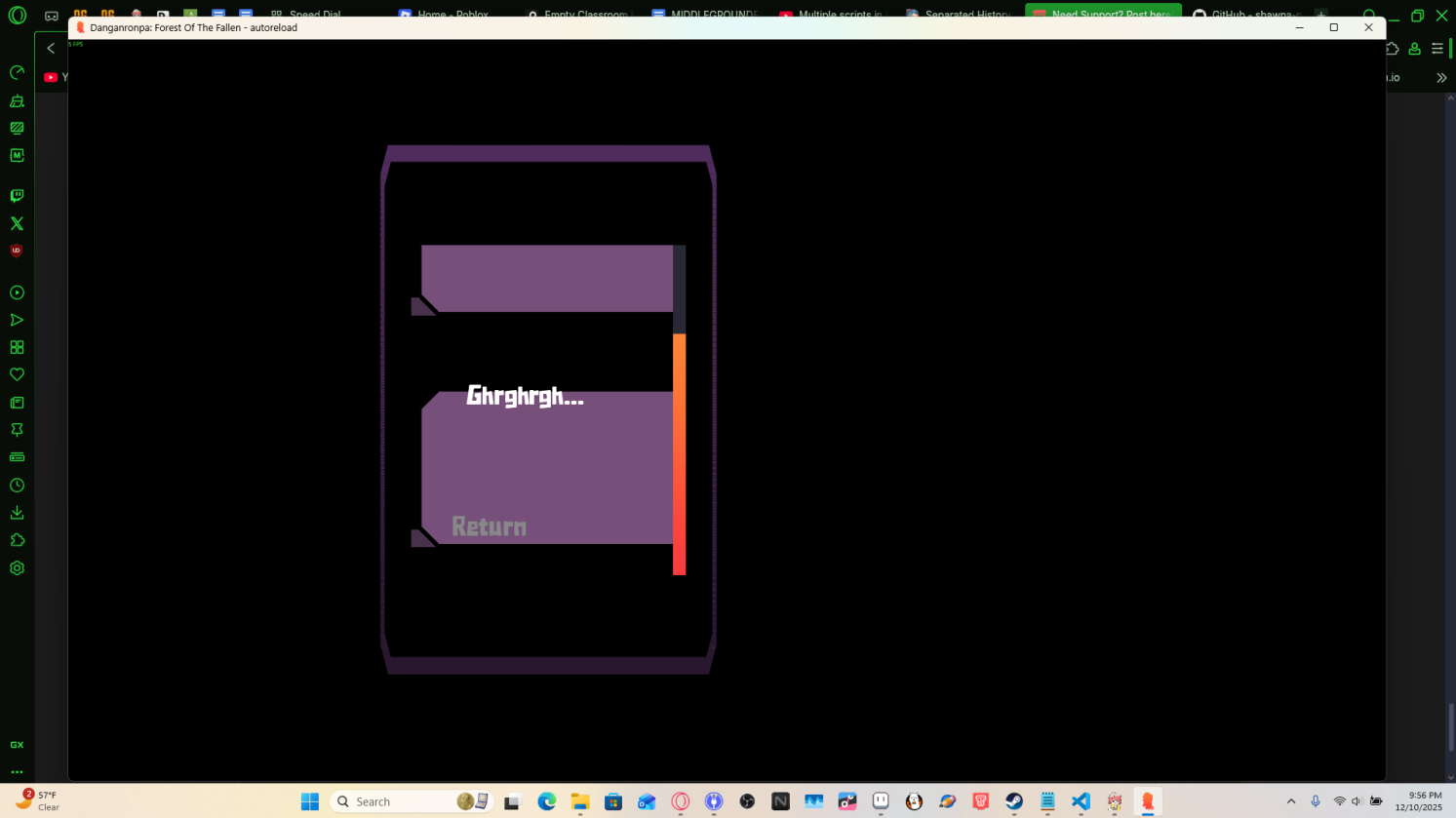Open Extensions cube icon in sidebar
The image size is (1456, 818).
(x=17, y=540)
